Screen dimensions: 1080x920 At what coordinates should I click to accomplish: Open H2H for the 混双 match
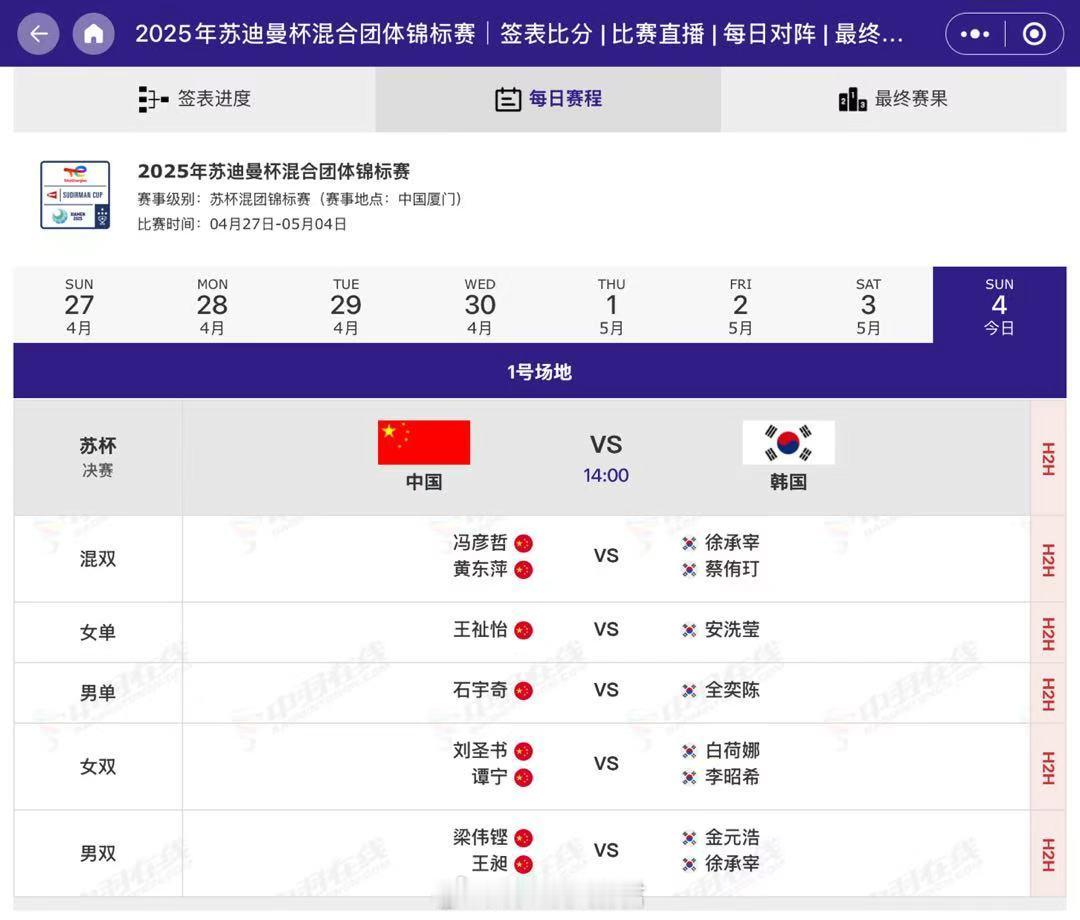(1048, 559)
